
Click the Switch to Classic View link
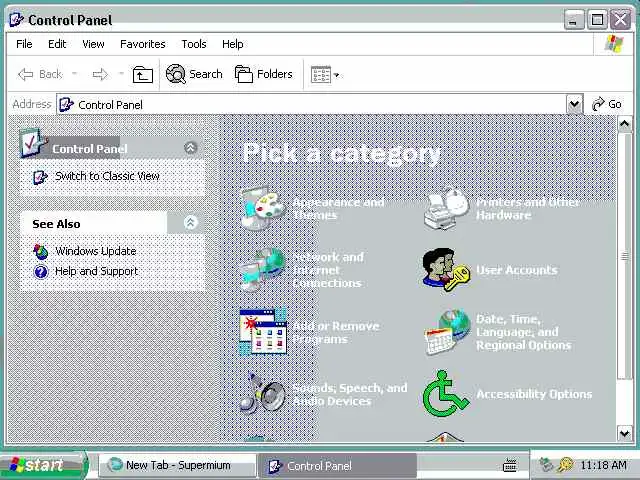(107, 176)
